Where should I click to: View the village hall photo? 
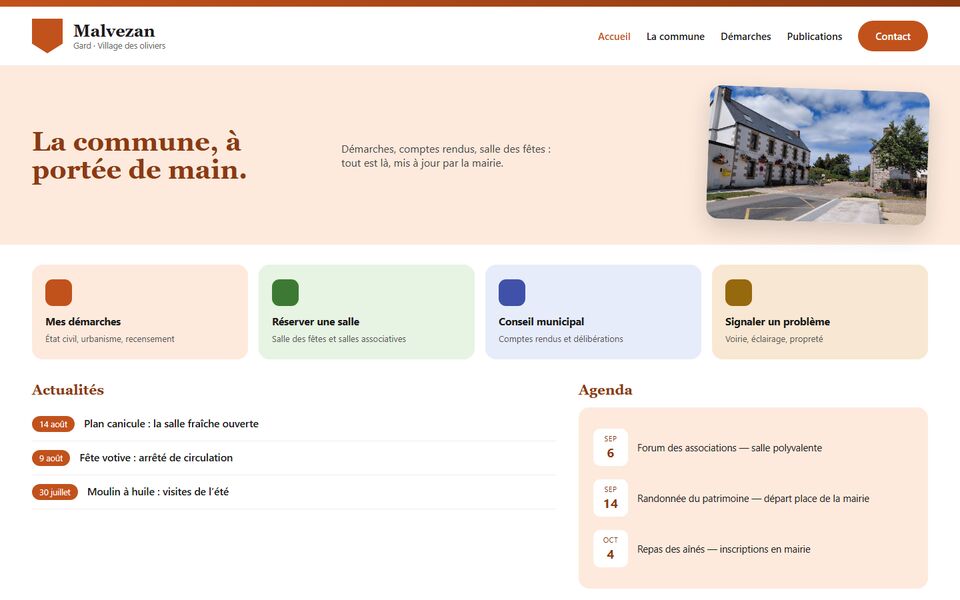point(818,155)
